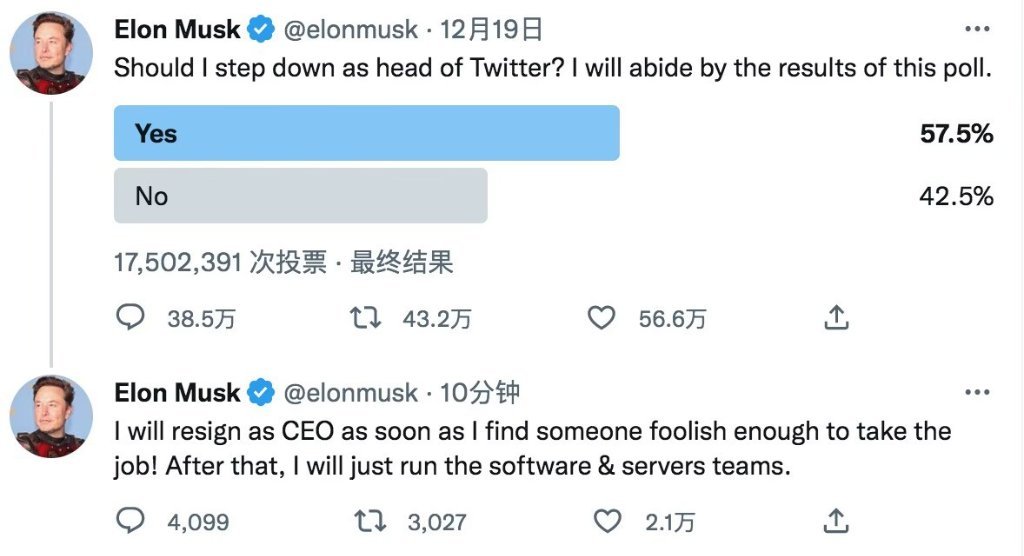This screenshot has width=1024, height=556.
Task: Click verified badge on the poll tweet
Action: coord(261,31)
